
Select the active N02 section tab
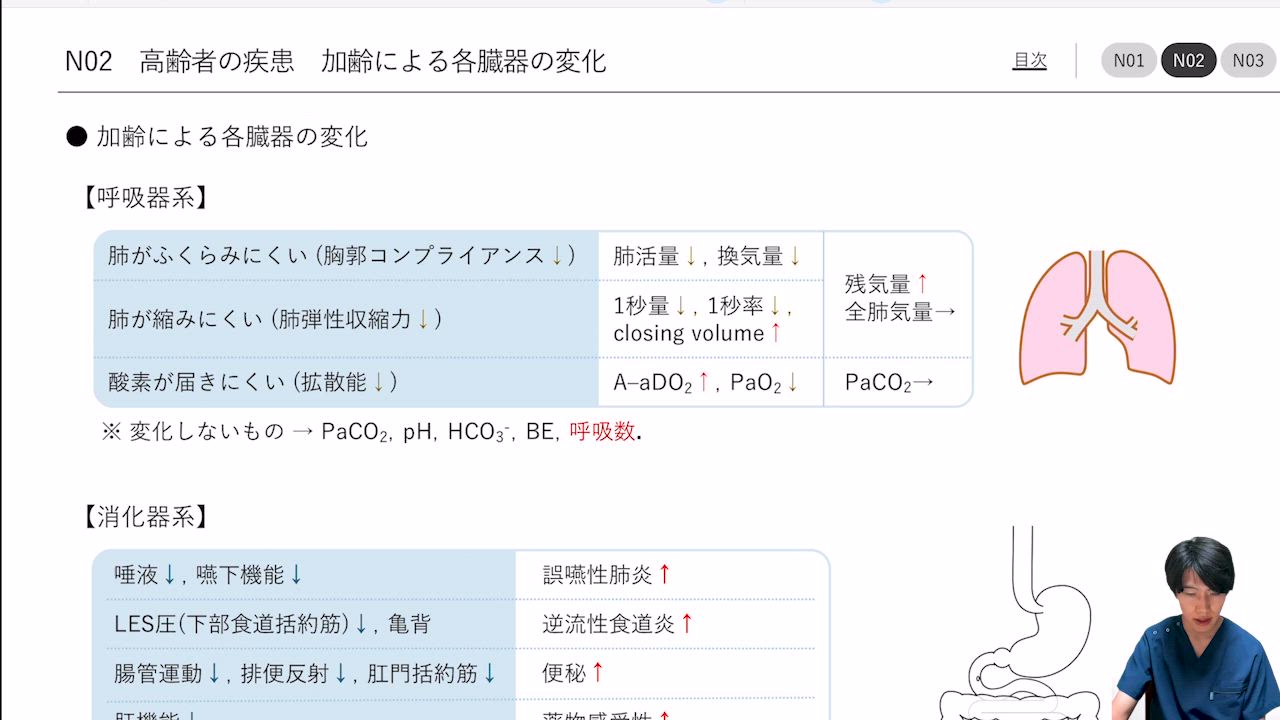coord(1188,61)
